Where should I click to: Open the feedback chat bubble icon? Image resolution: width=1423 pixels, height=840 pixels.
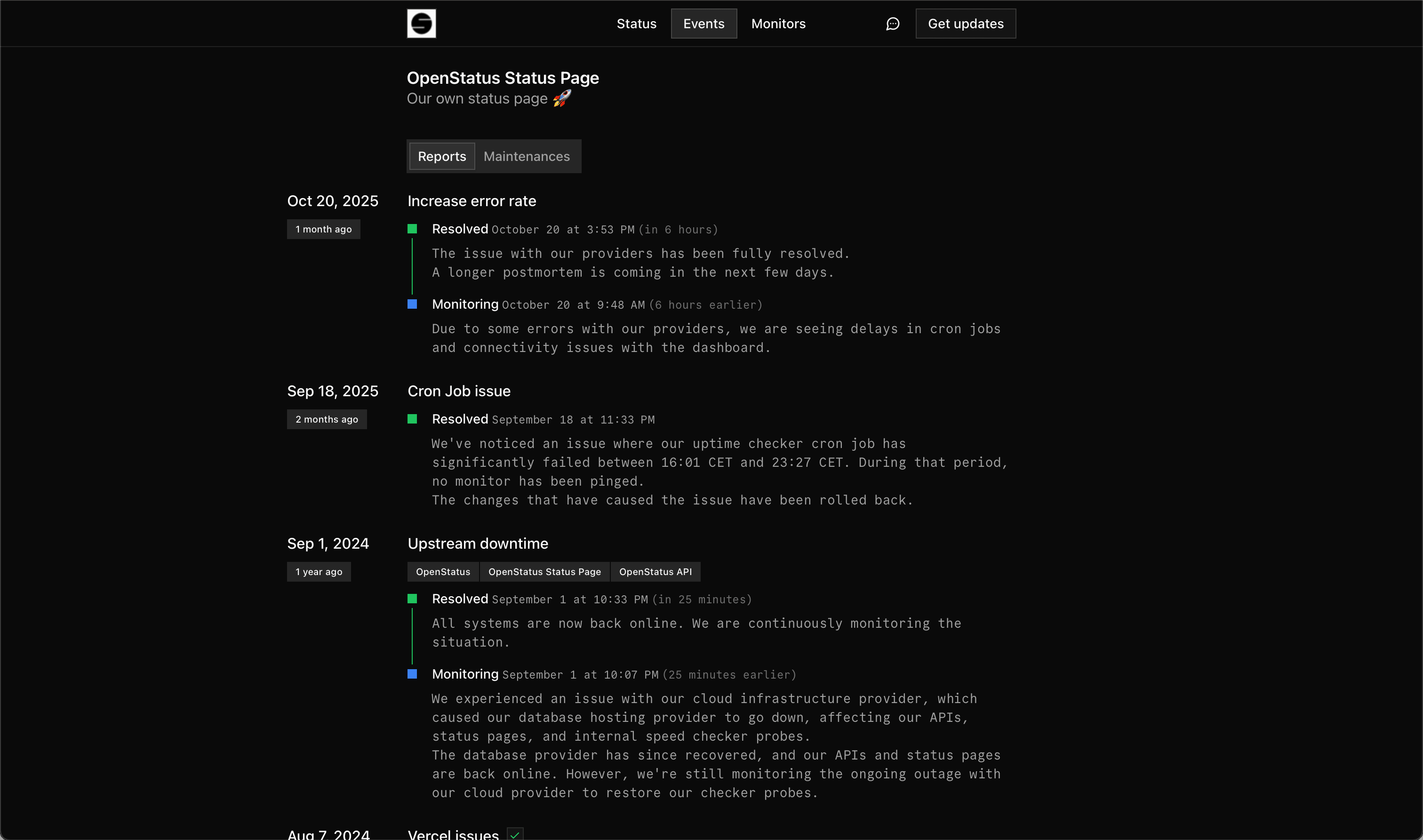click(x=892, y=23)
